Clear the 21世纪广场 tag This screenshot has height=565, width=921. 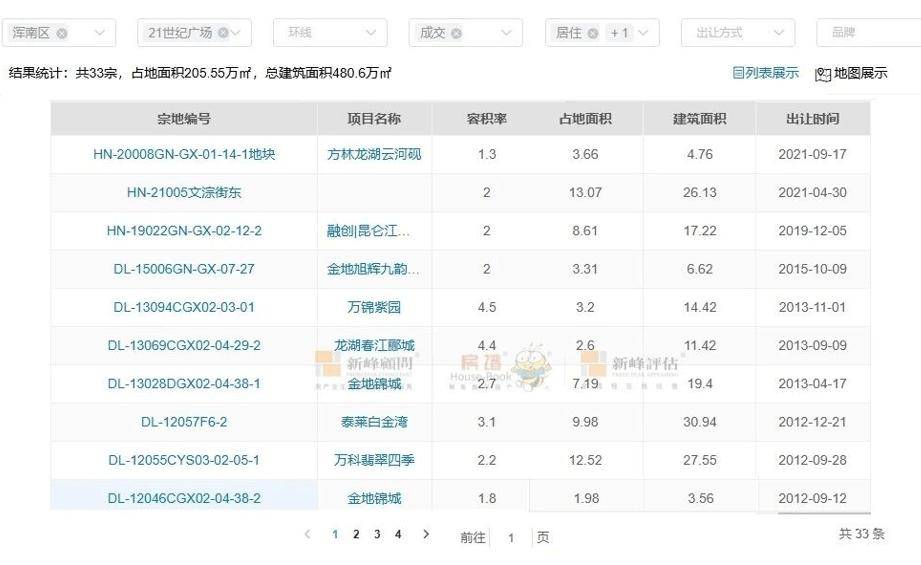click(222, 33)
